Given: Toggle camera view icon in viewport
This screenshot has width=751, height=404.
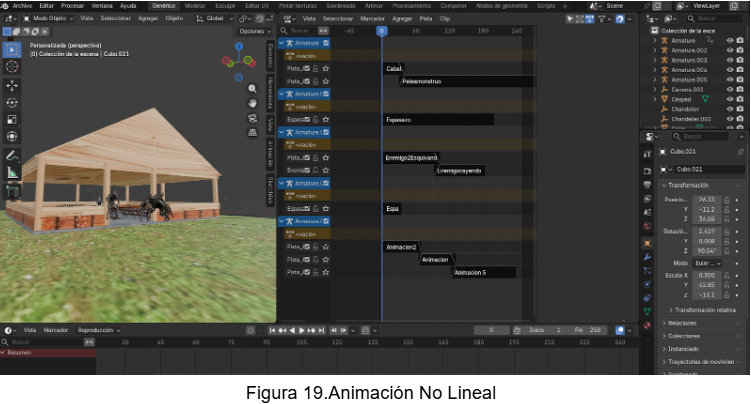Looking at the screenshot, I should (x=253, y=117).
